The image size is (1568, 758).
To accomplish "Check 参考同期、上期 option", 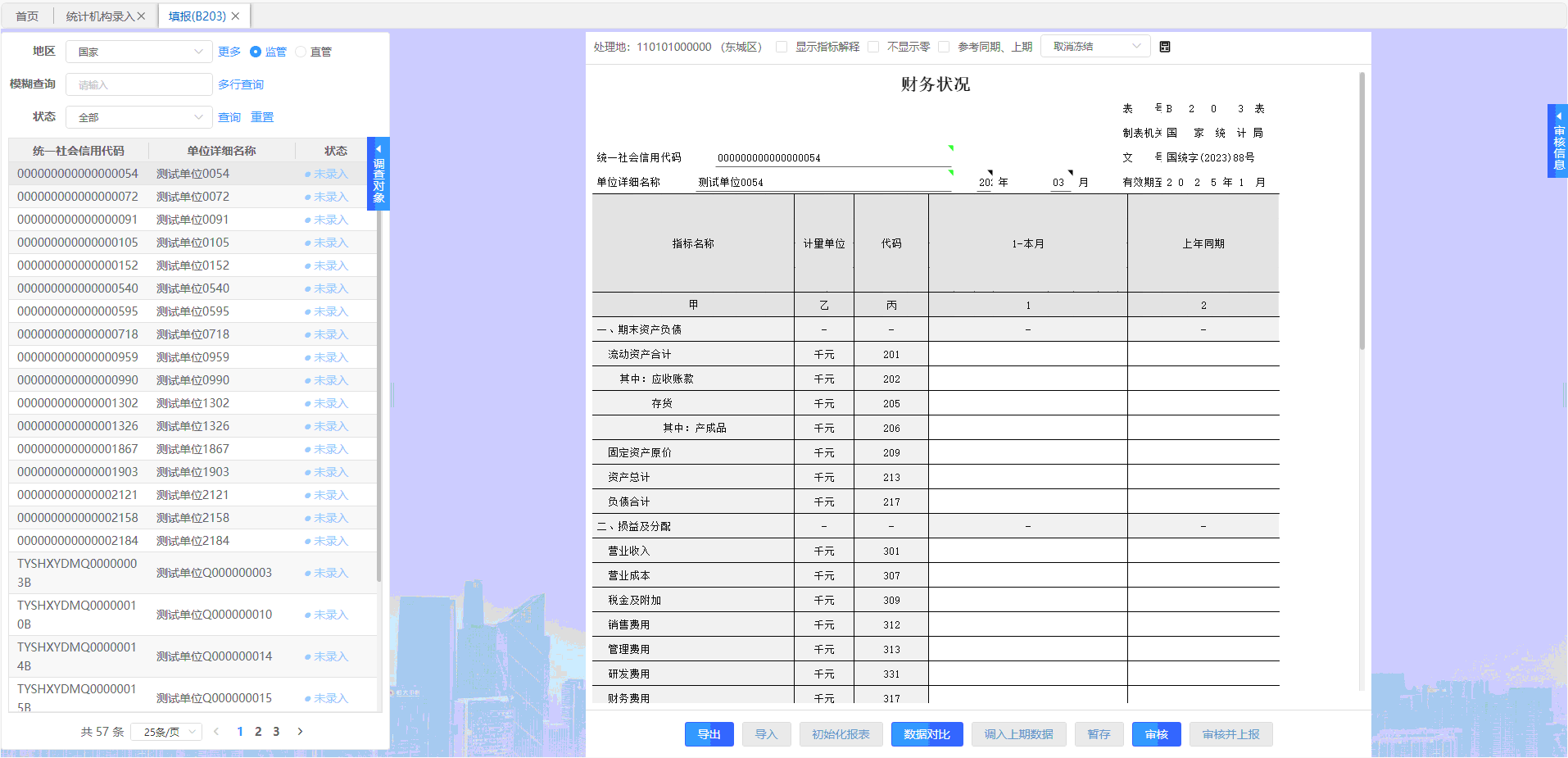I will point(944,47).
